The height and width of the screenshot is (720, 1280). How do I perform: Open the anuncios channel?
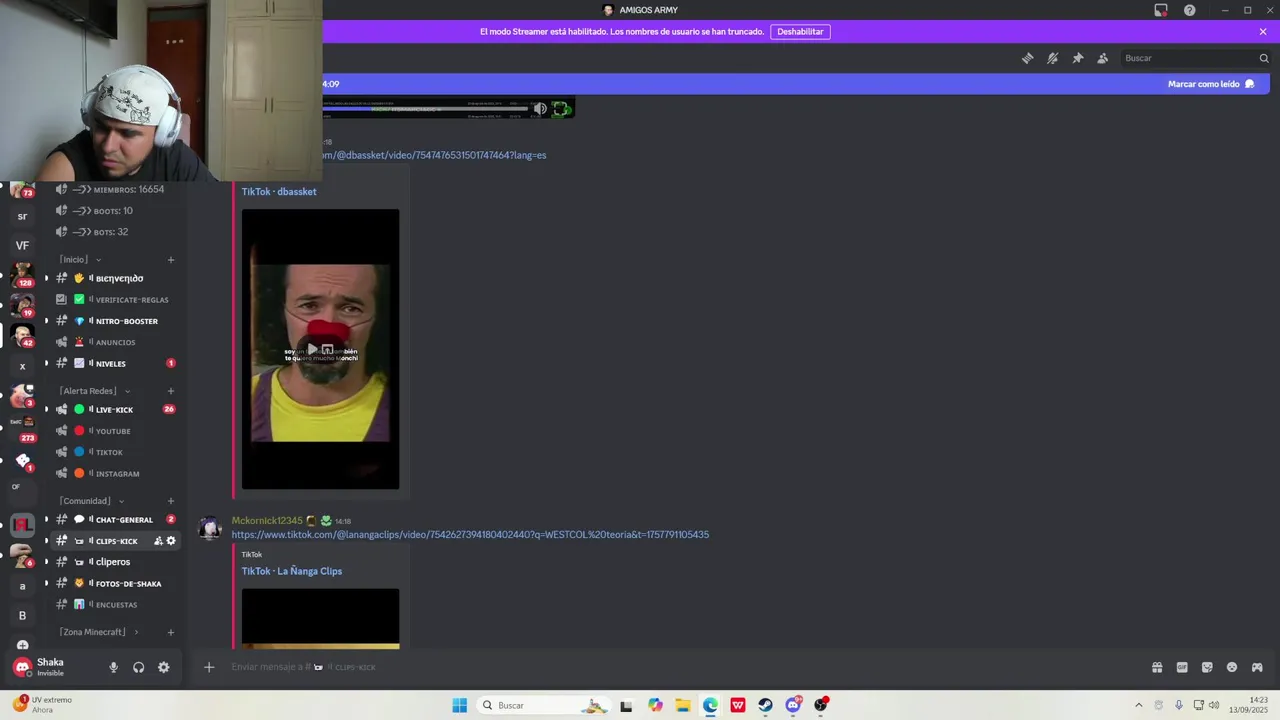[116, 342]
